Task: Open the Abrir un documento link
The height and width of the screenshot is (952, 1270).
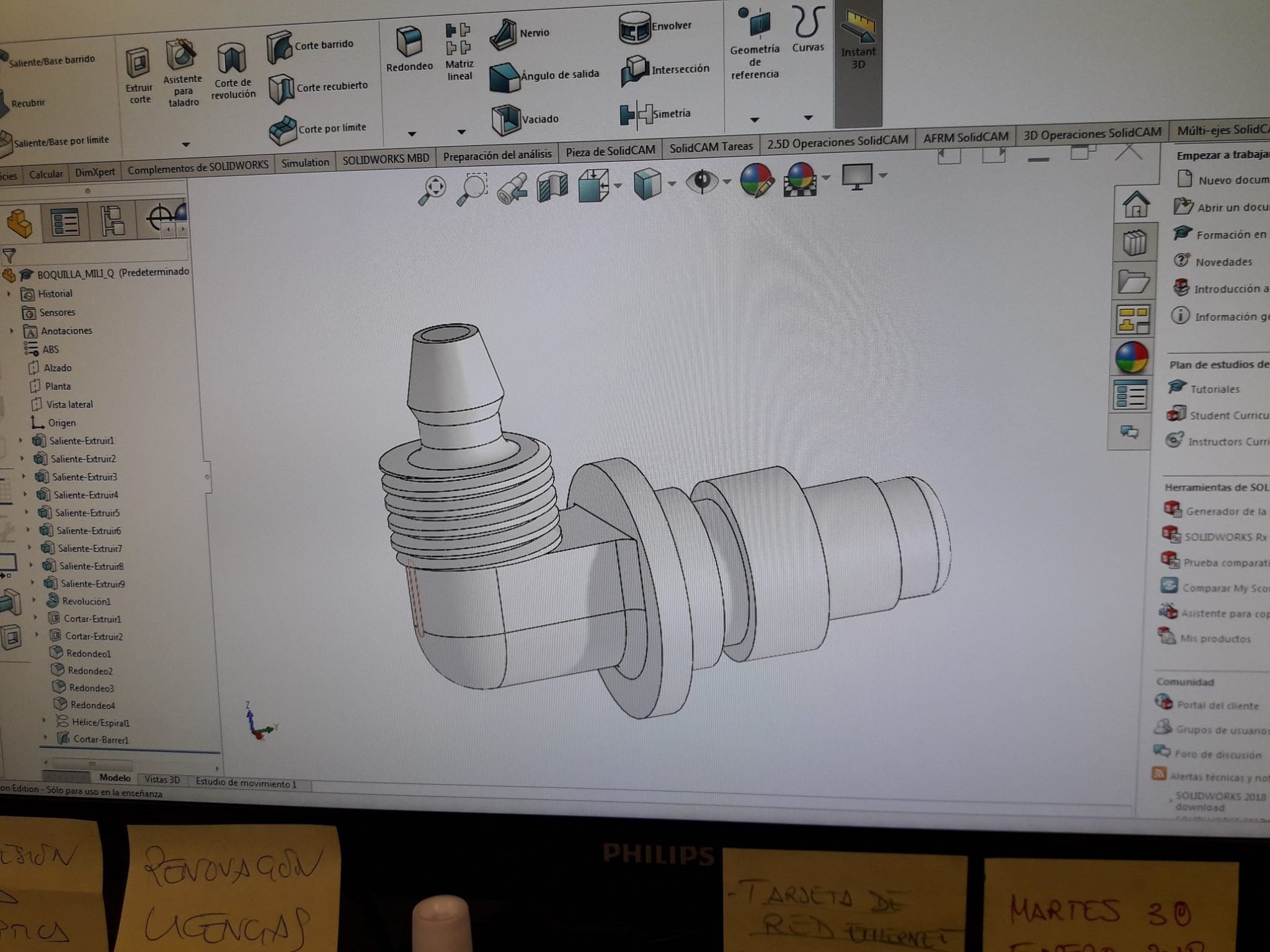Action: 1232,208
